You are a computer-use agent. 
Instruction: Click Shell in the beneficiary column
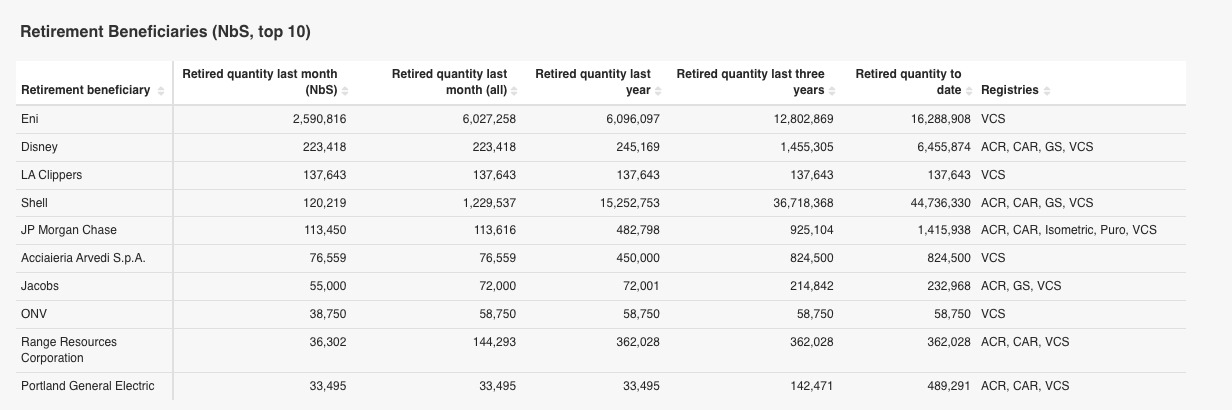(35, 203)
